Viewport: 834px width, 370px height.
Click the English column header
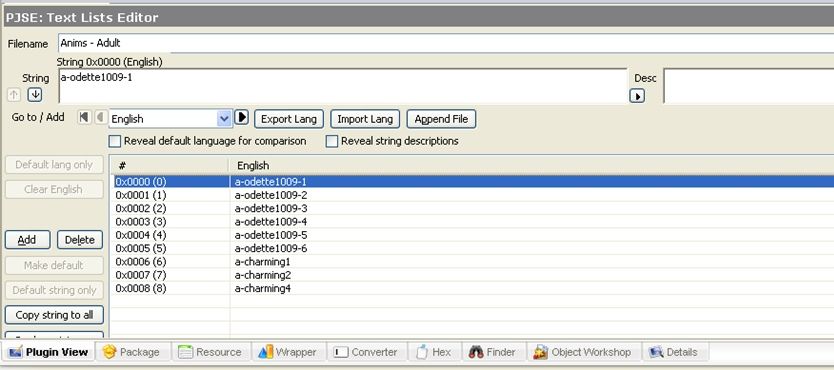point(531,165)
